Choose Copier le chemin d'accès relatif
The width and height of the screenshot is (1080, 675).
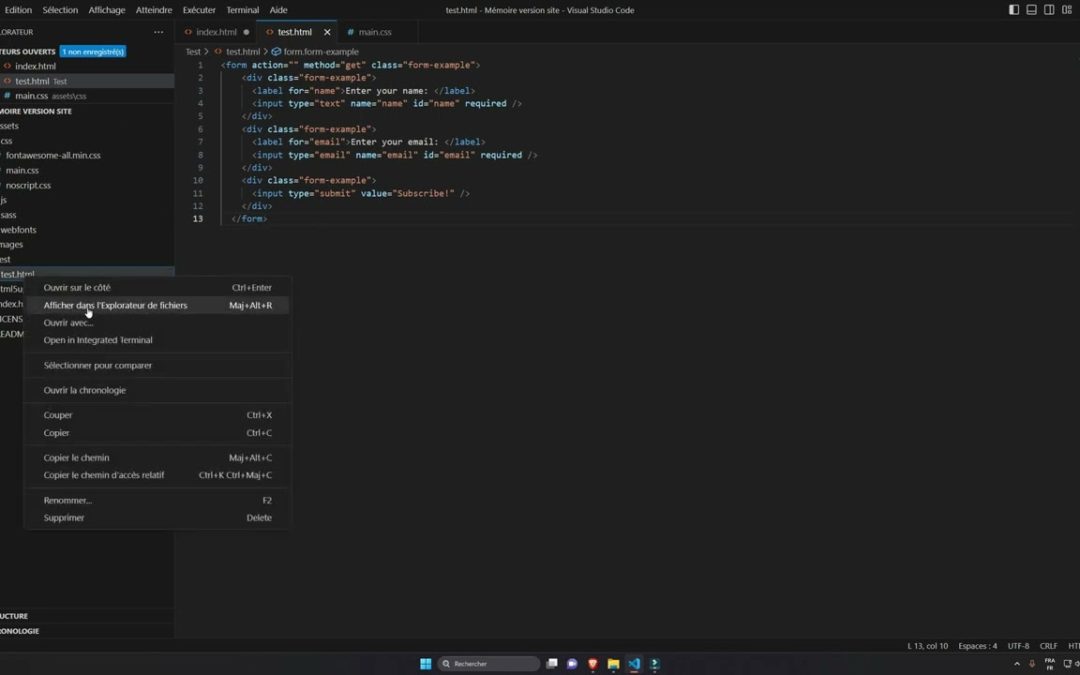click(158, 475)
